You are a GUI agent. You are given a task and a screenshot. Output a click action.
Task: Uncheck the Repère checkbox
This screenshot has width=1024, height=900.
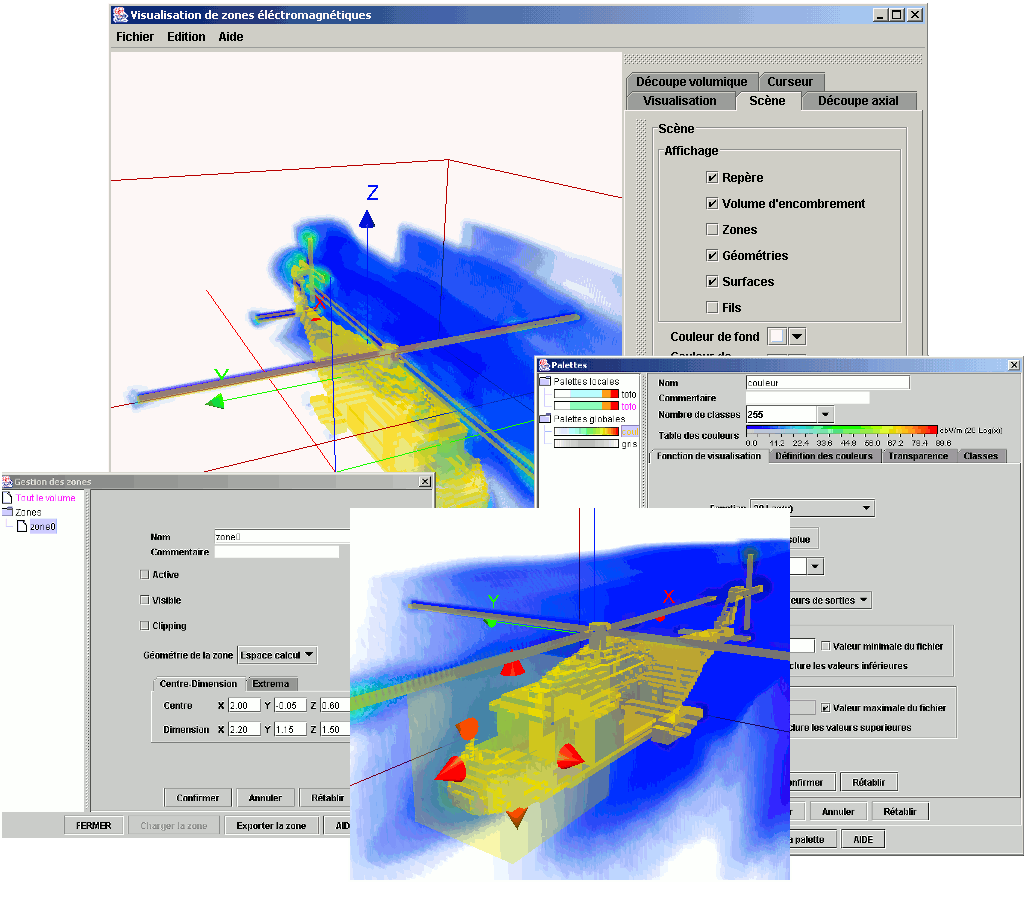(x=712, y=178)
